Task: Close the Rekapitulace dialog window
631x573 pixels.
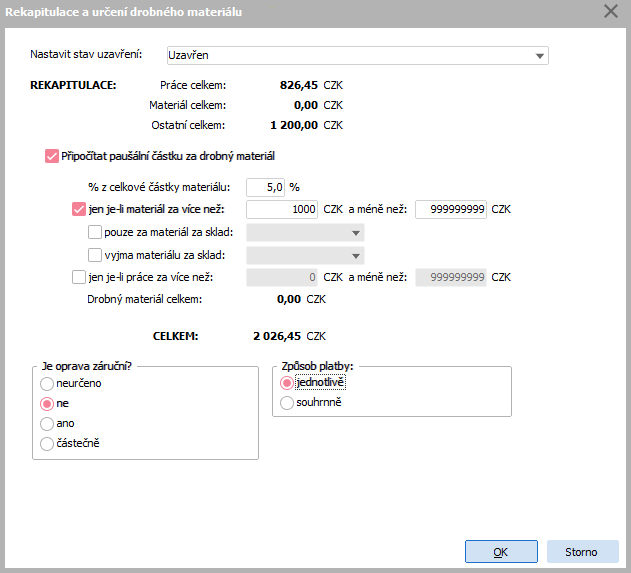Action: pyautogui.click(x=610, y=12)
